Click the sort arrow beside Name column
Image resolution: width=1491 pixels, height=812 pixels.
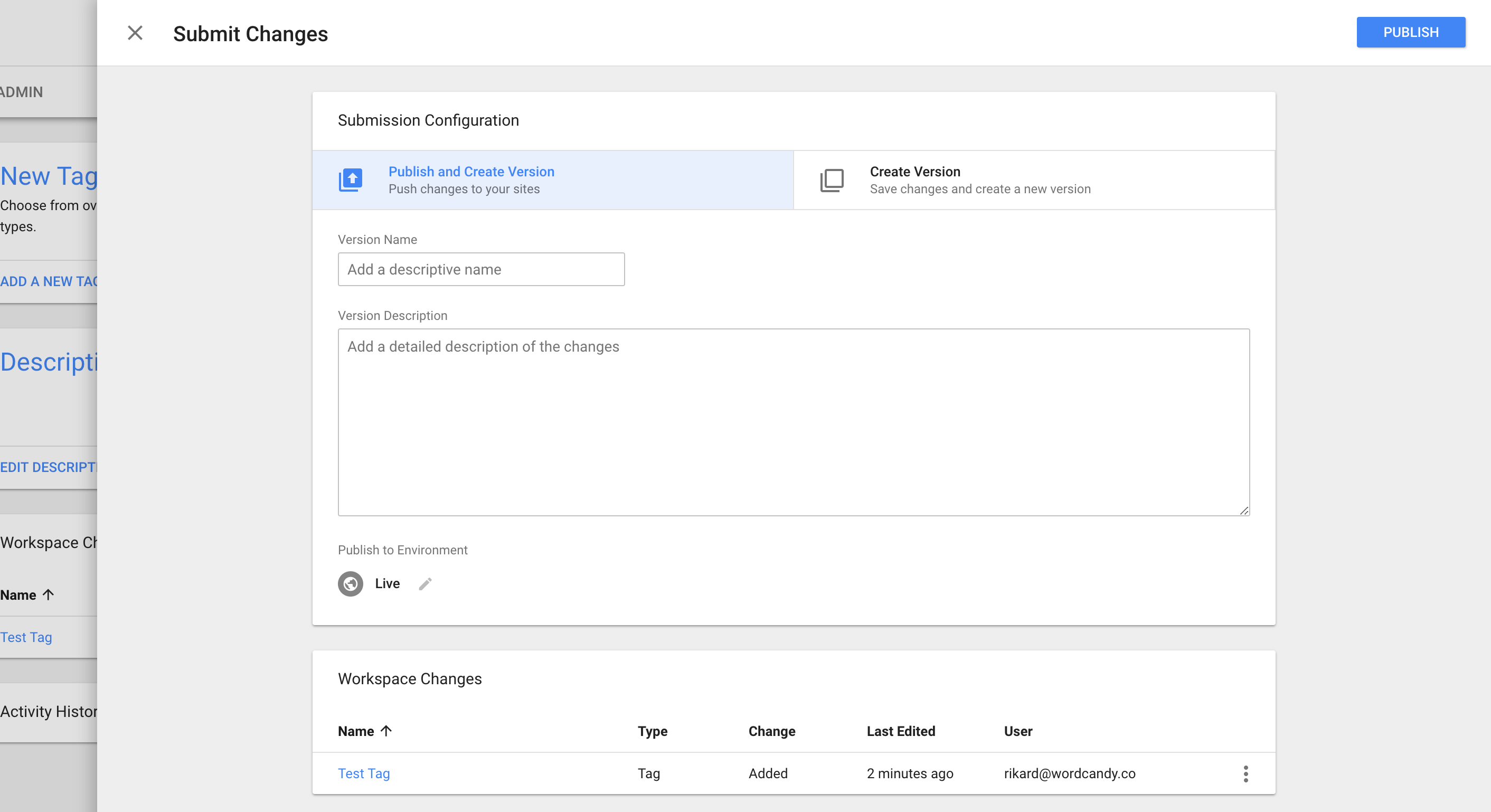[386, 731]
